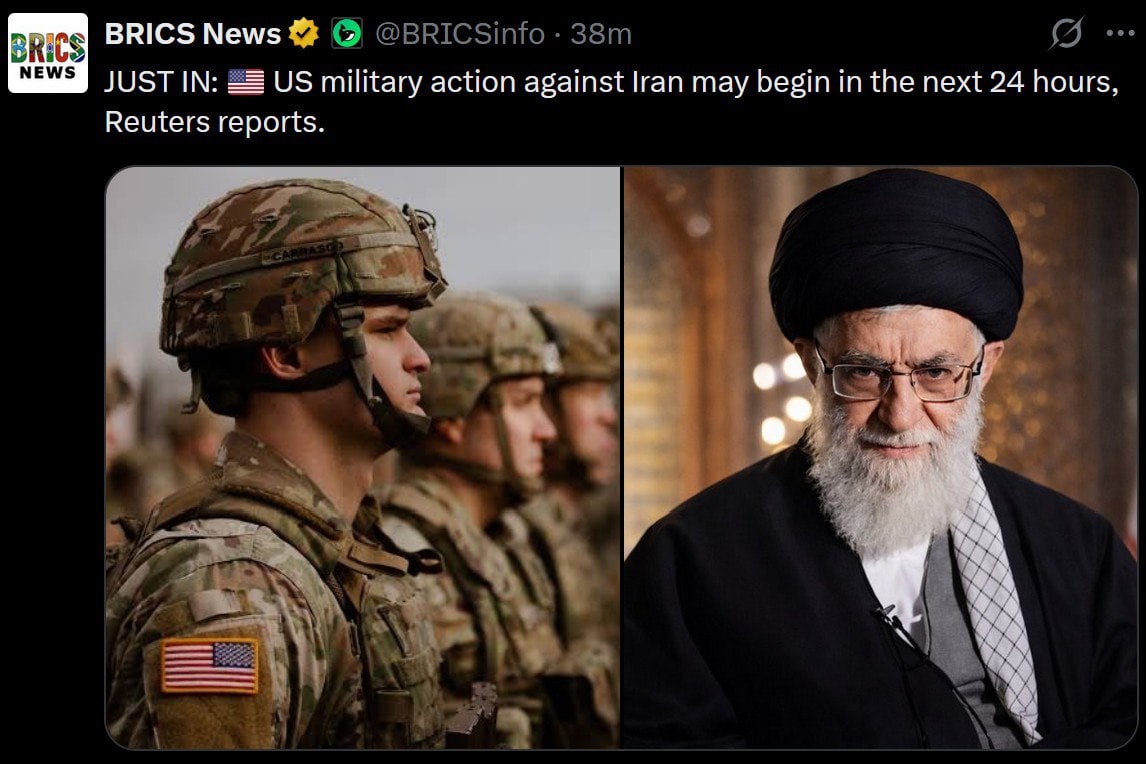Click the gold verified checkmark badge
The image size is (1146, 764).
pos(303,34)
